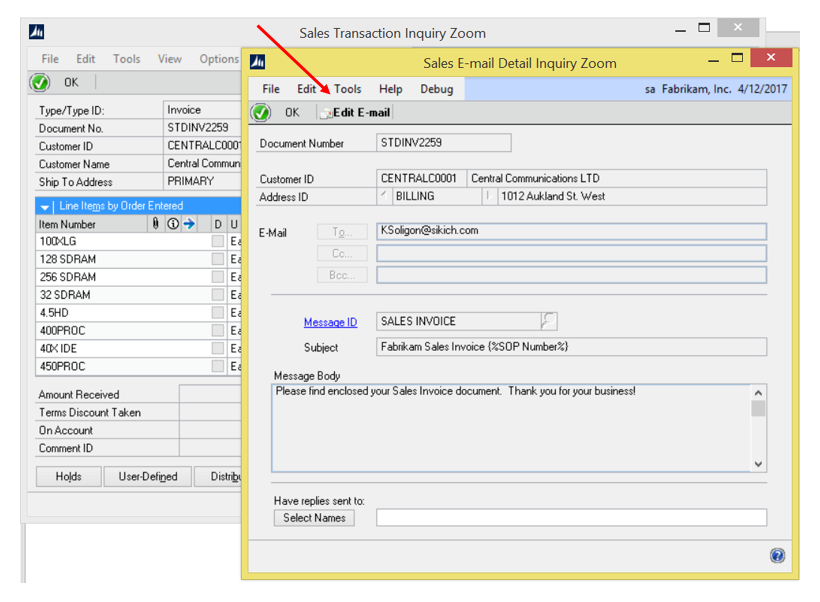Click the paperclip attachment column icon

(156, 224)
